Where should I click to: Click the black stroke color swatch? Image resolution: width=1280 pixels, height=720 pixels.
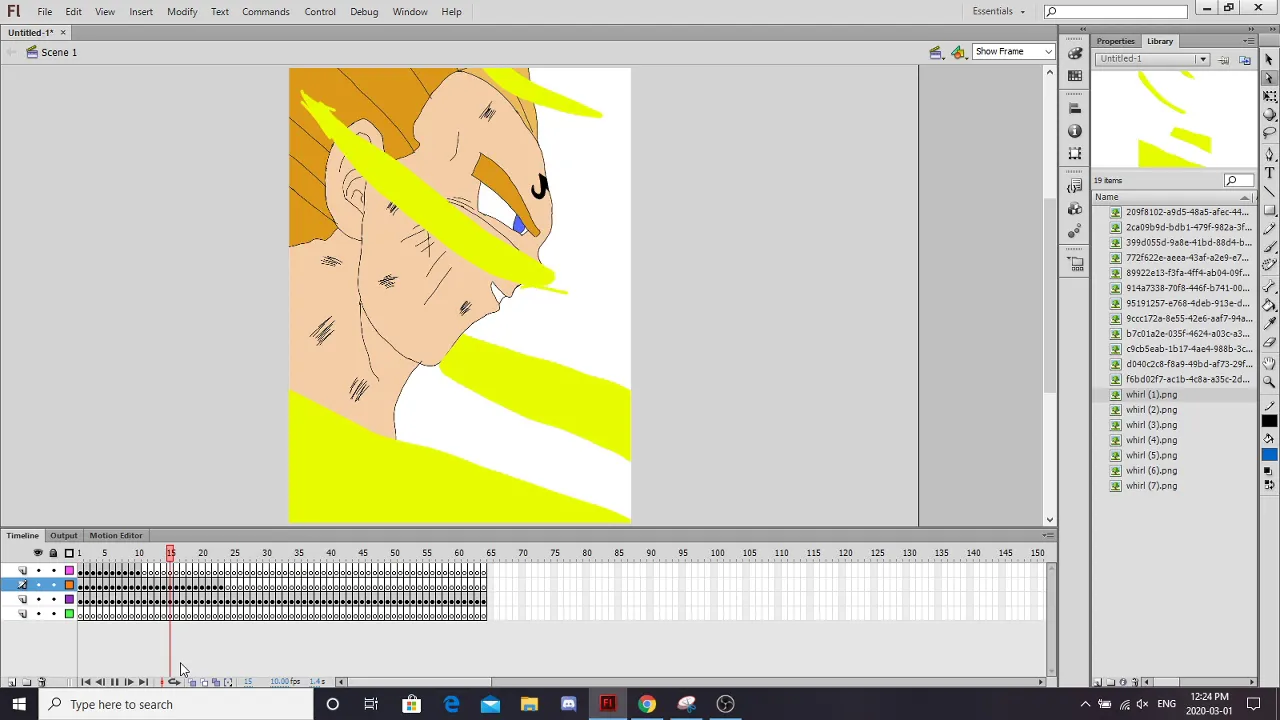coord(1269,422)
